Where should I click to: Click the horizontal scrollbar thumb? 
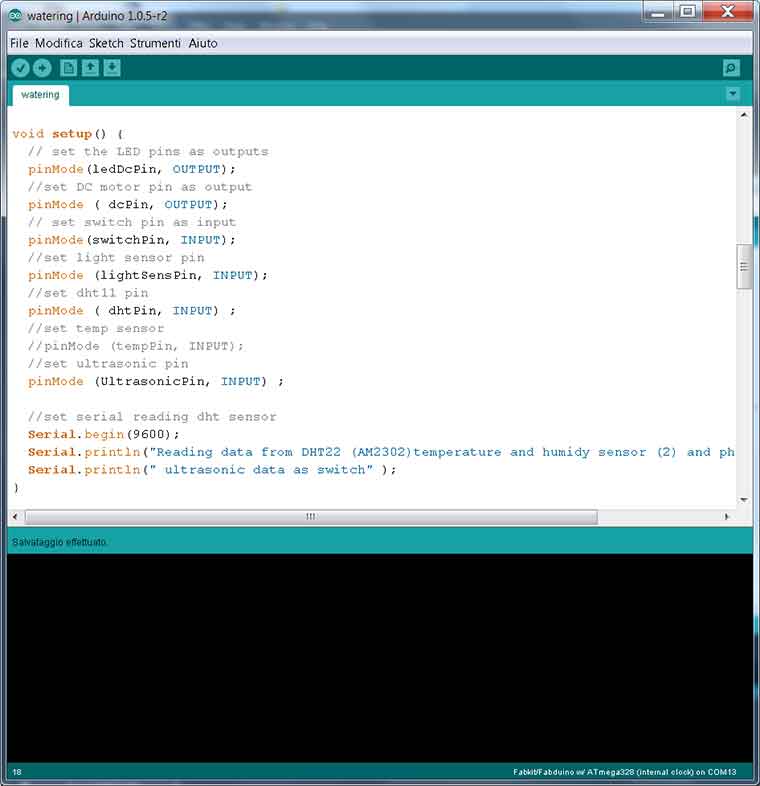(x=311, y=516)
